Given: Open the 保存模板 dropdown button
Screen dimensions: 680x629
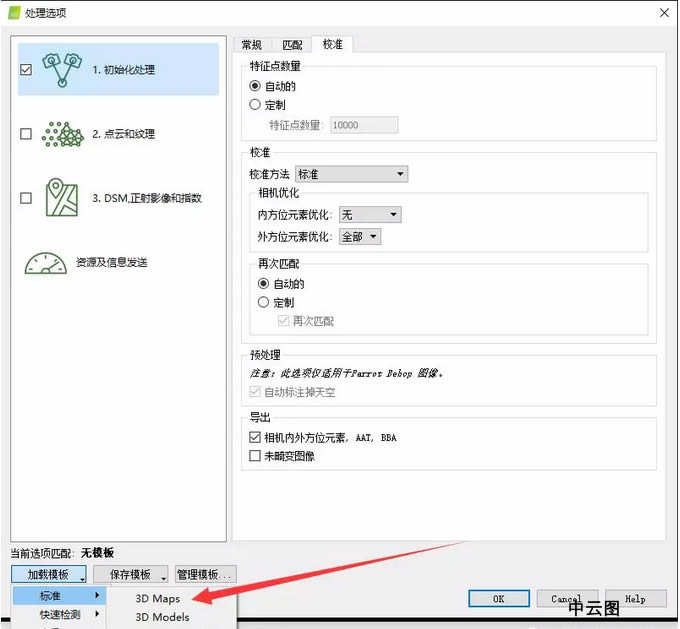Looking at the screenshot, I should (131, 574).
